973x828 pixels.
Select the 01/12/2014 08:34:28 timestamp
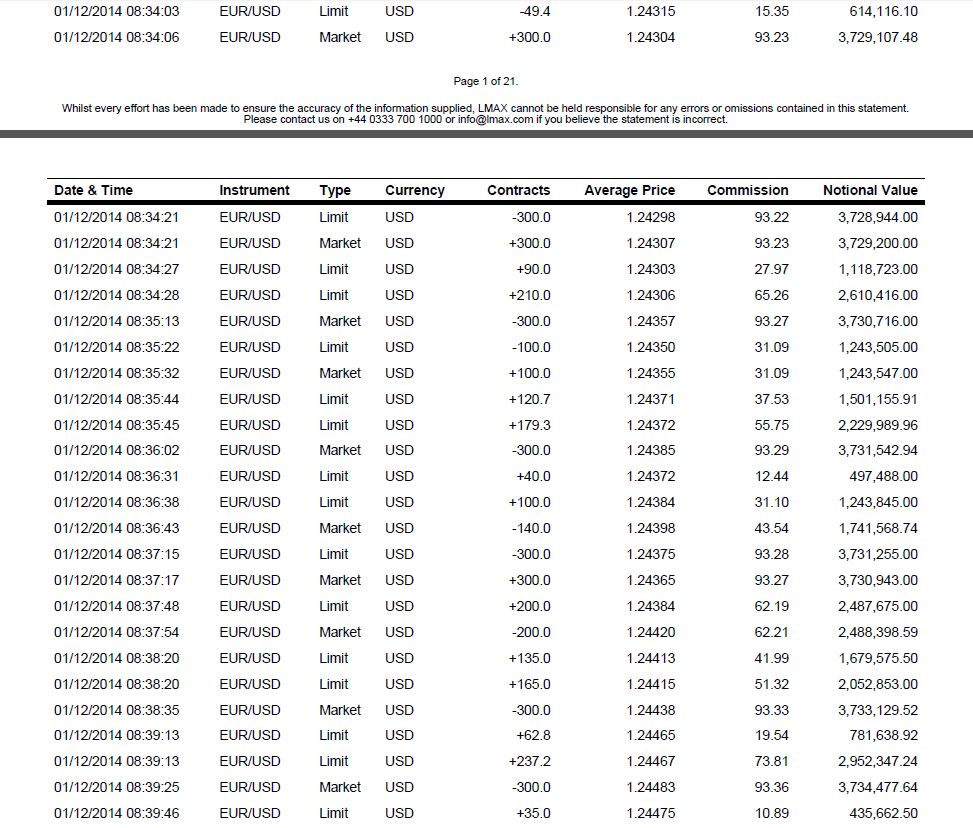click(117, 295)
